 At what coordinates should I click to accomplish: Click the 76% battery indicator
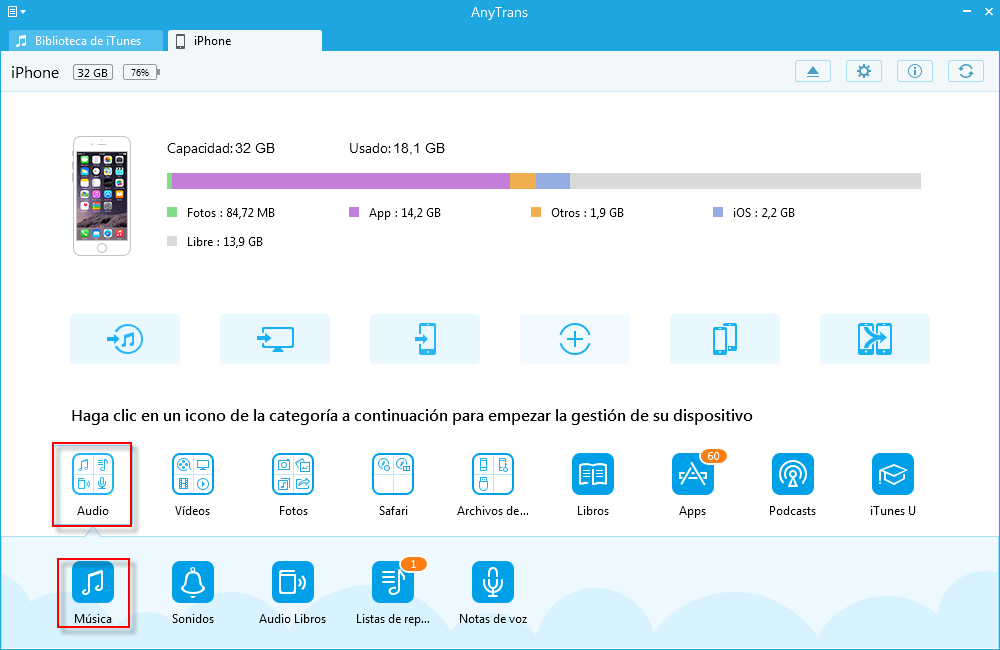coord(141,73)
